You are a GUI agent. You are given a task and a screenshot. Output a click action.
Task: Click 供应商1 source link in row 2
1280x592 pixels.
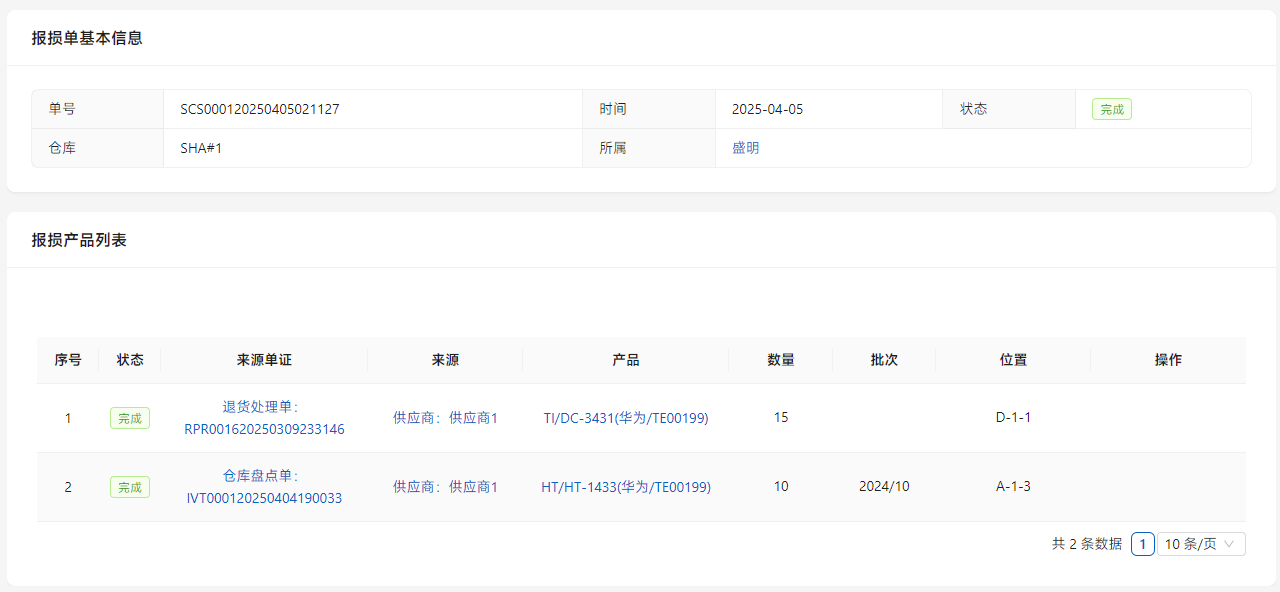445,487
